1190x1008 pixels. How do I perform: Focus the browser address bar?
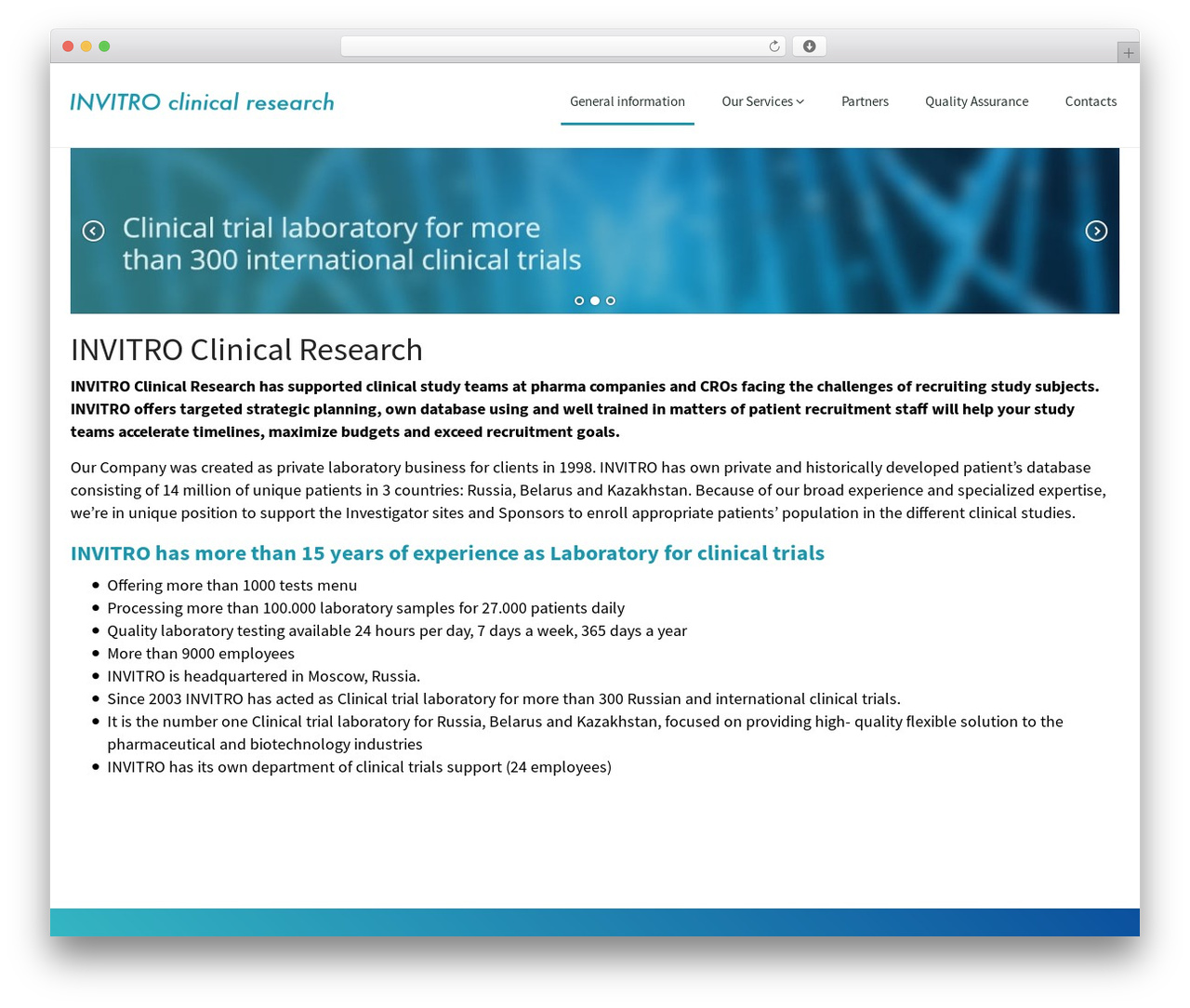point(563,46)
